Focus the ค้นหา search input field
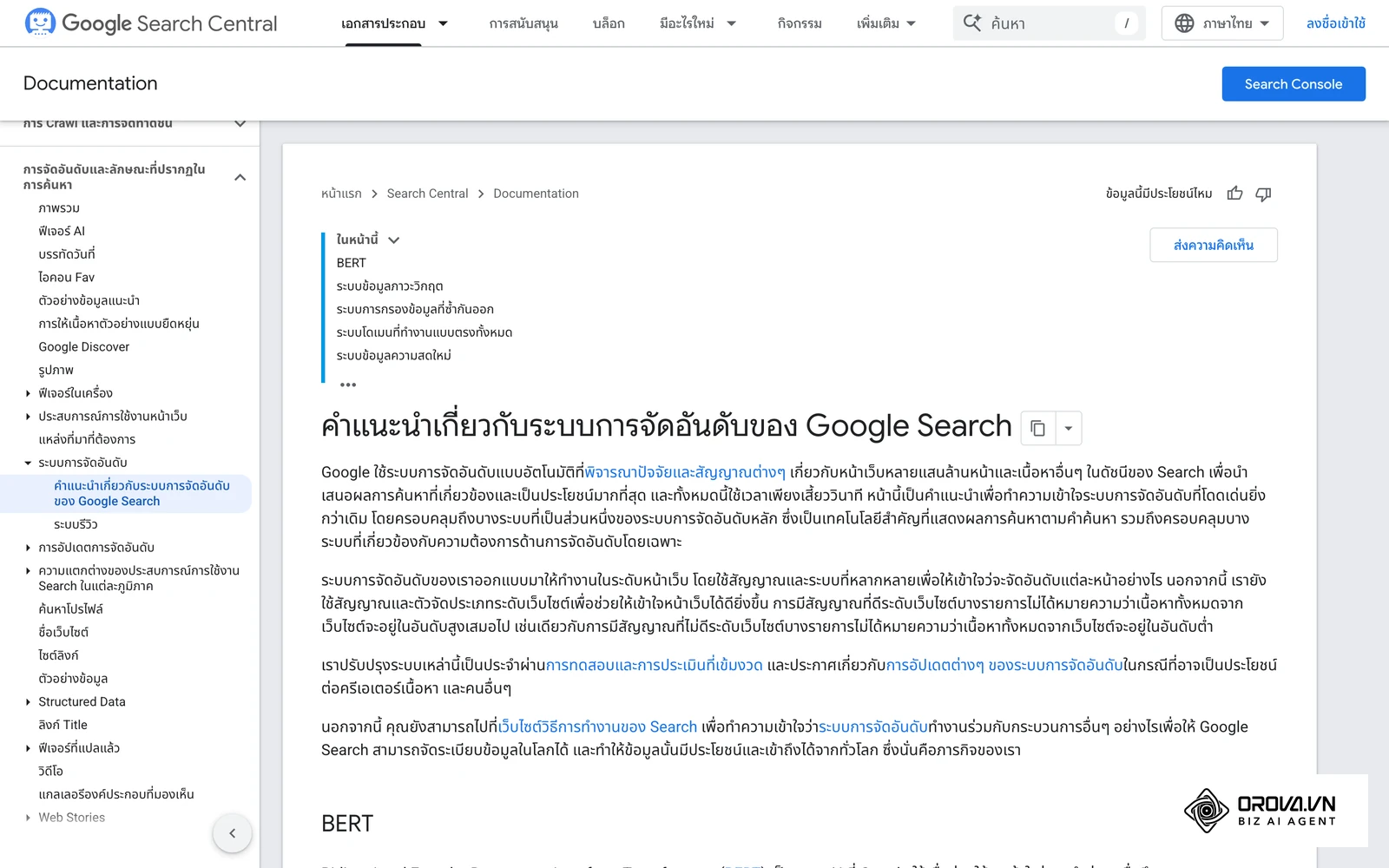 tap(1050, 23)
